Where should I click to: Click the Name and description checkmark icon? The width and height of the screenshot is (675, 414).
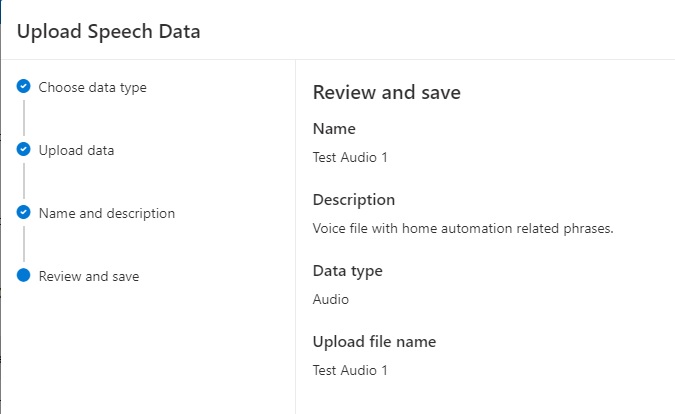click(24, 213)
